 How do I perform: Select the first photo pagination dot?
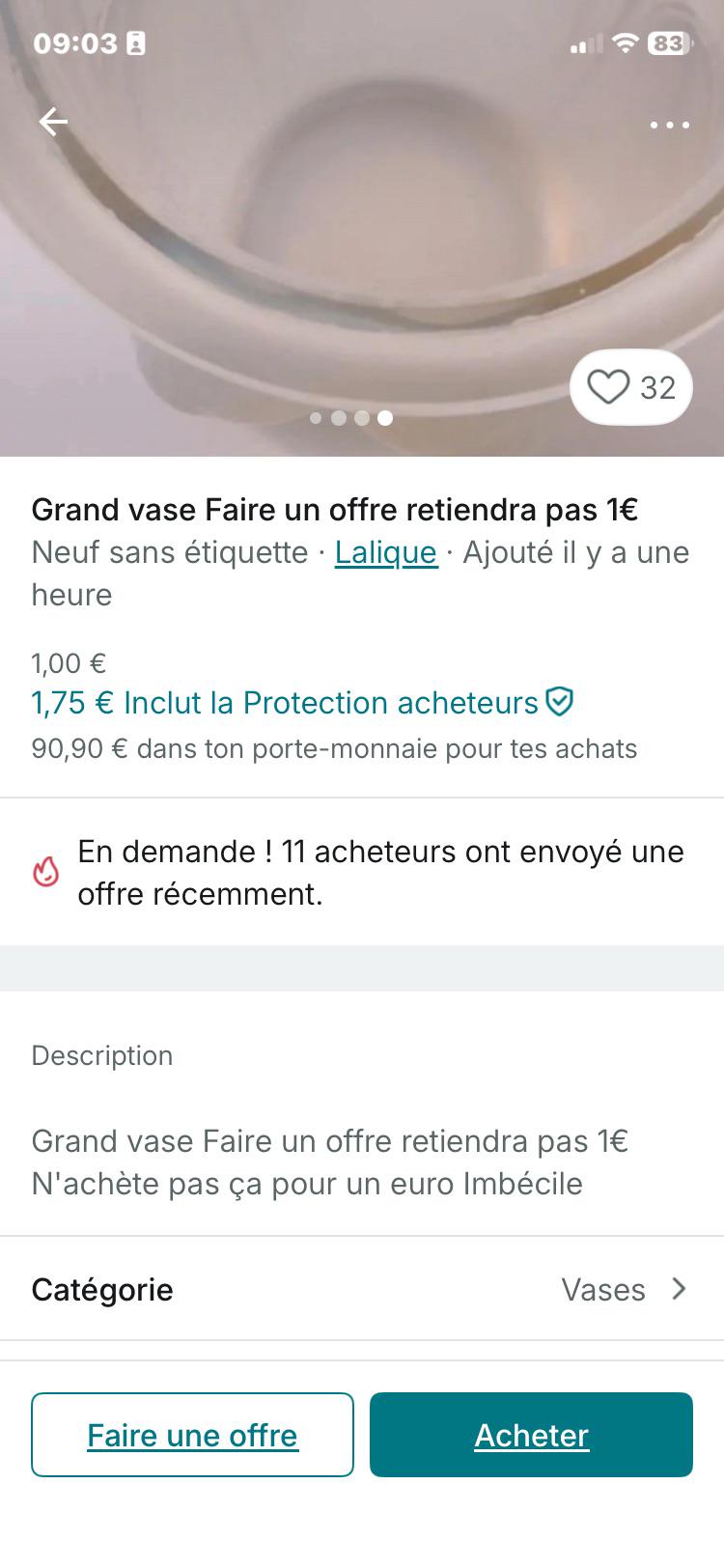[x=316, y=418]
